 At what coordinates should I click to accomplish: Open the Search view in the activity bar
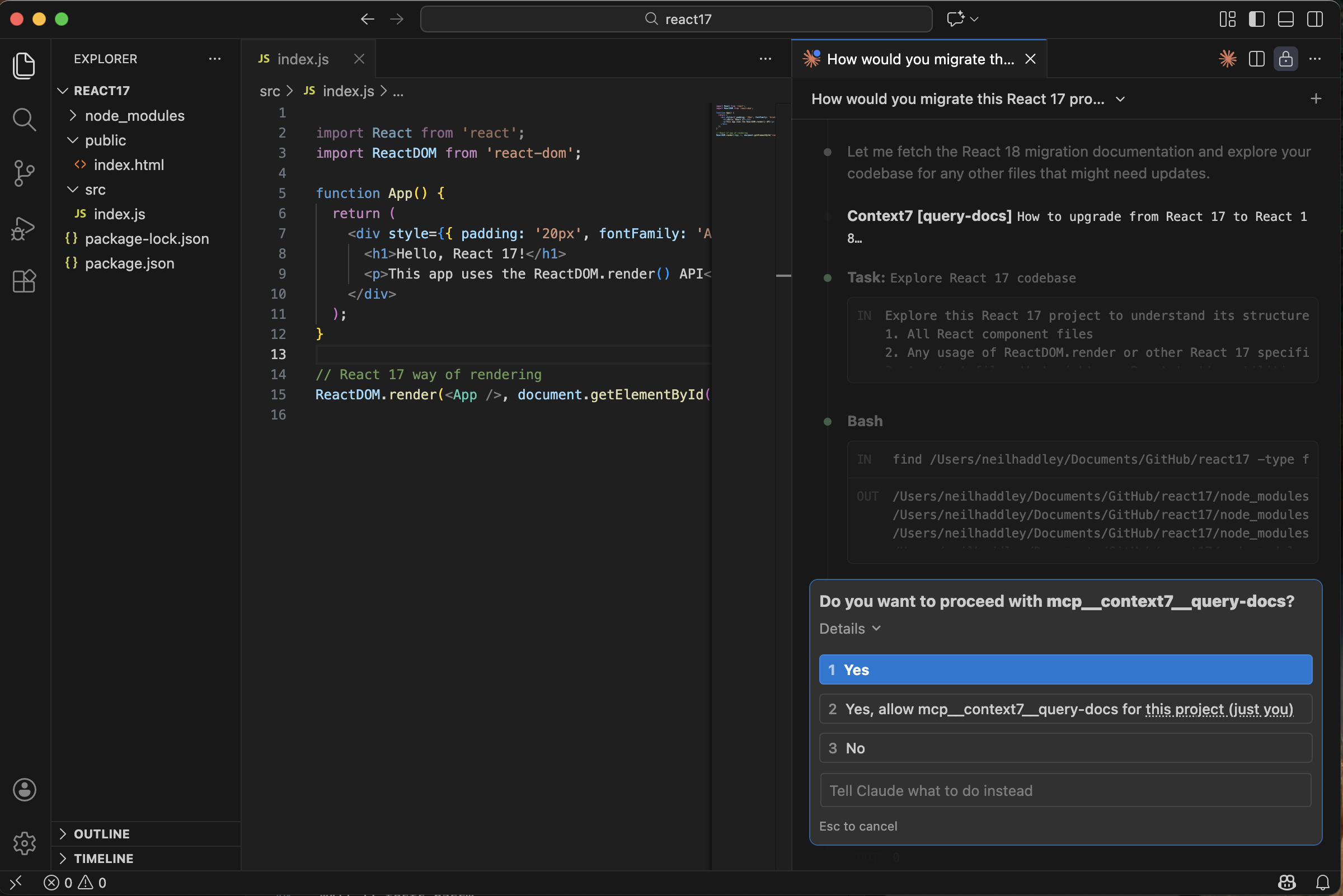pyautogui.click(x=25, y=120)
